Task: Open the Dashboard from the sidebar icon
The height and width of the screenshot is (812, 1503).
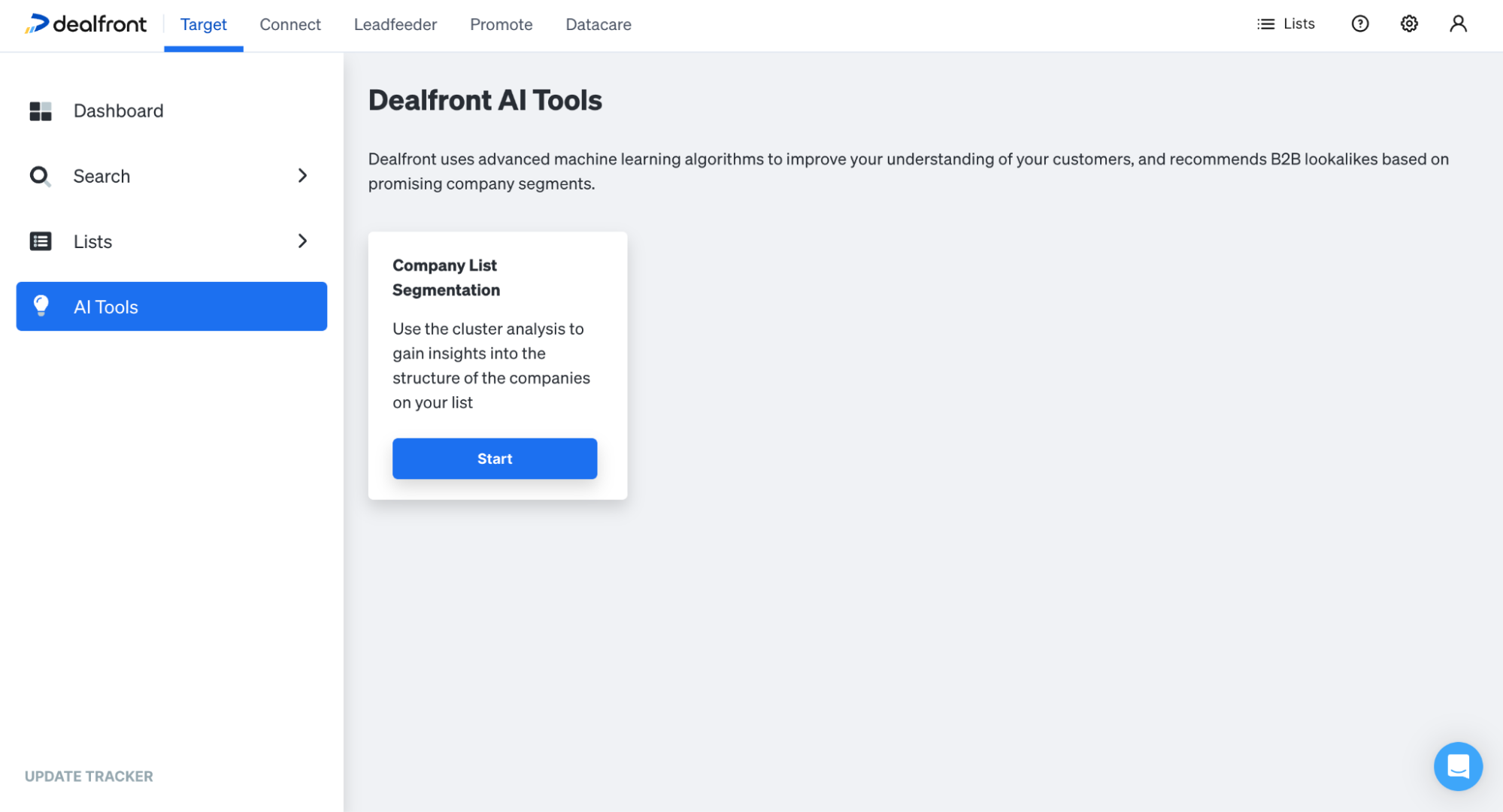Action: [x=40, y=111]
